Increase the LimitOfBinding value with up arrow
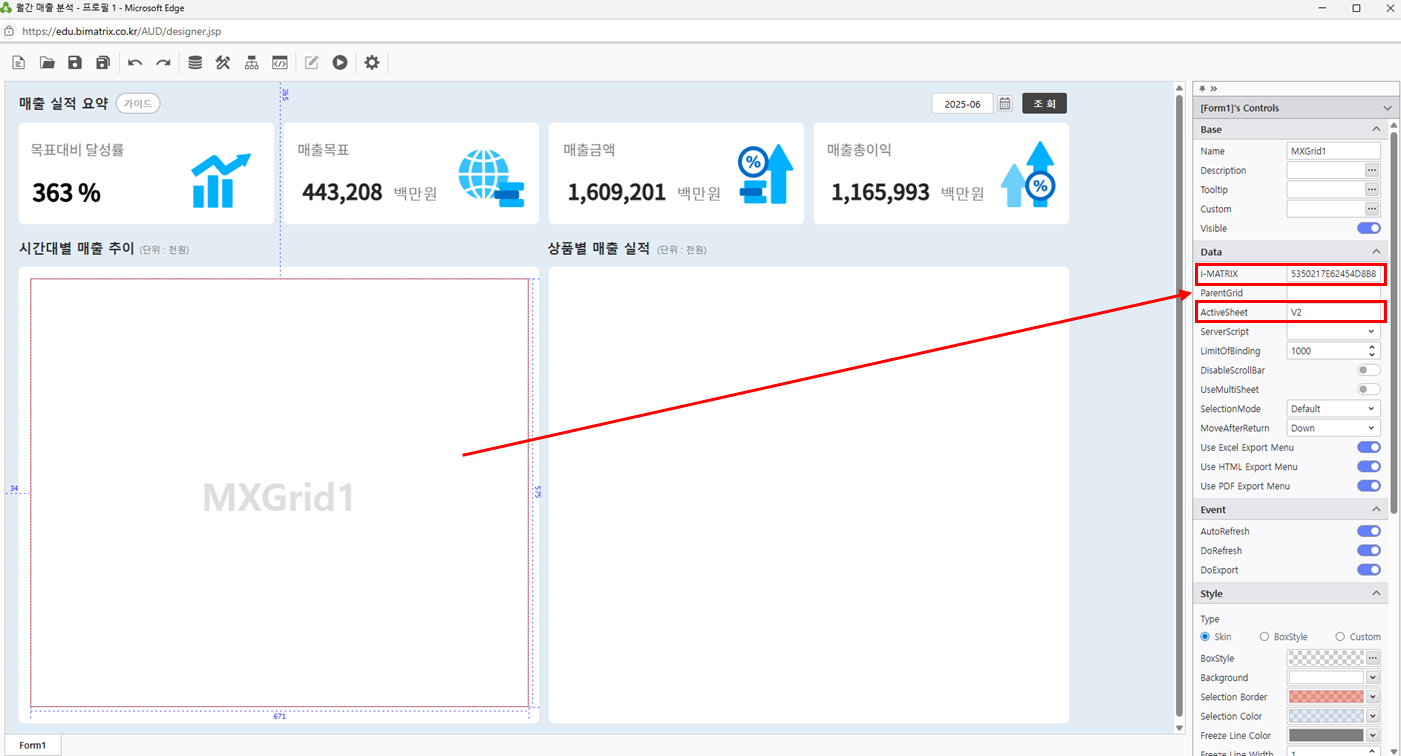This screenshot has height=756, width=1401. [x=1372, y=347]
